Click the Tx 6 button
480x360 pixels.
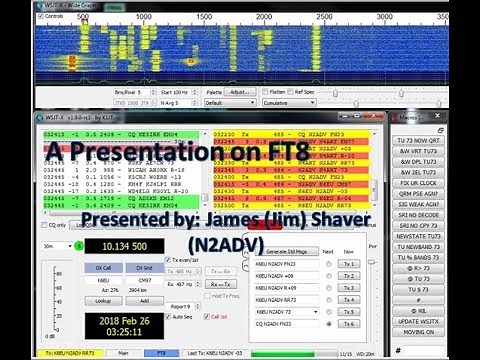tap(349, 324)
